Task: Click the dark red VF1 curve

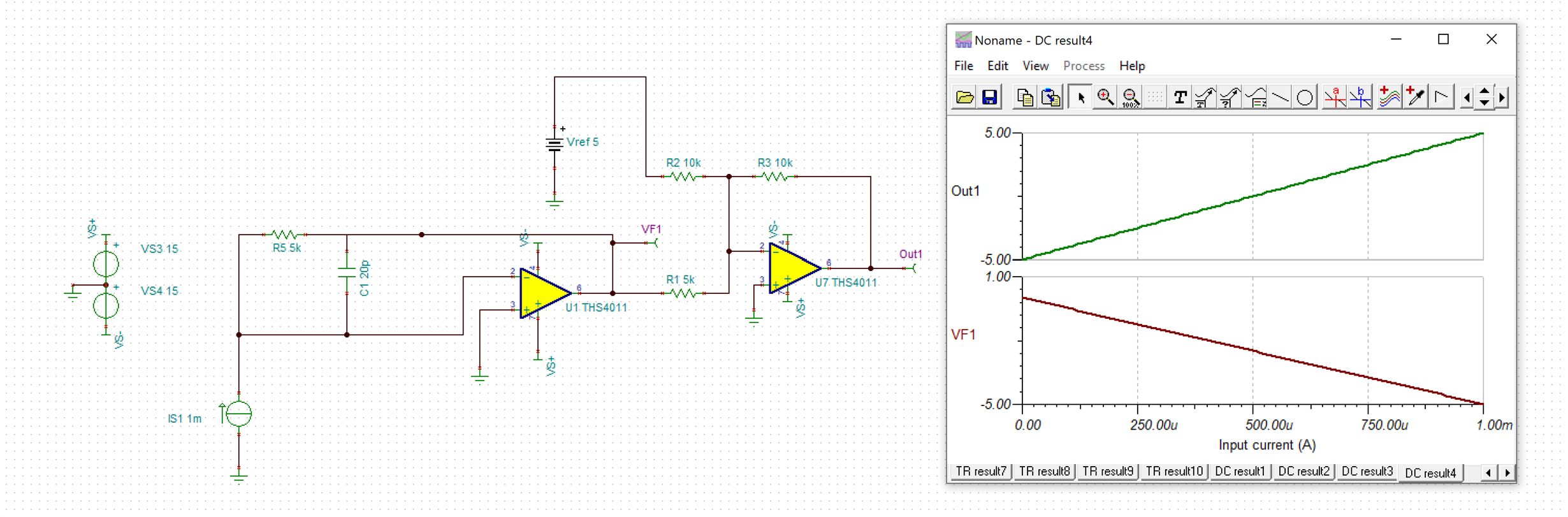Action: [x=1252, y=350]
